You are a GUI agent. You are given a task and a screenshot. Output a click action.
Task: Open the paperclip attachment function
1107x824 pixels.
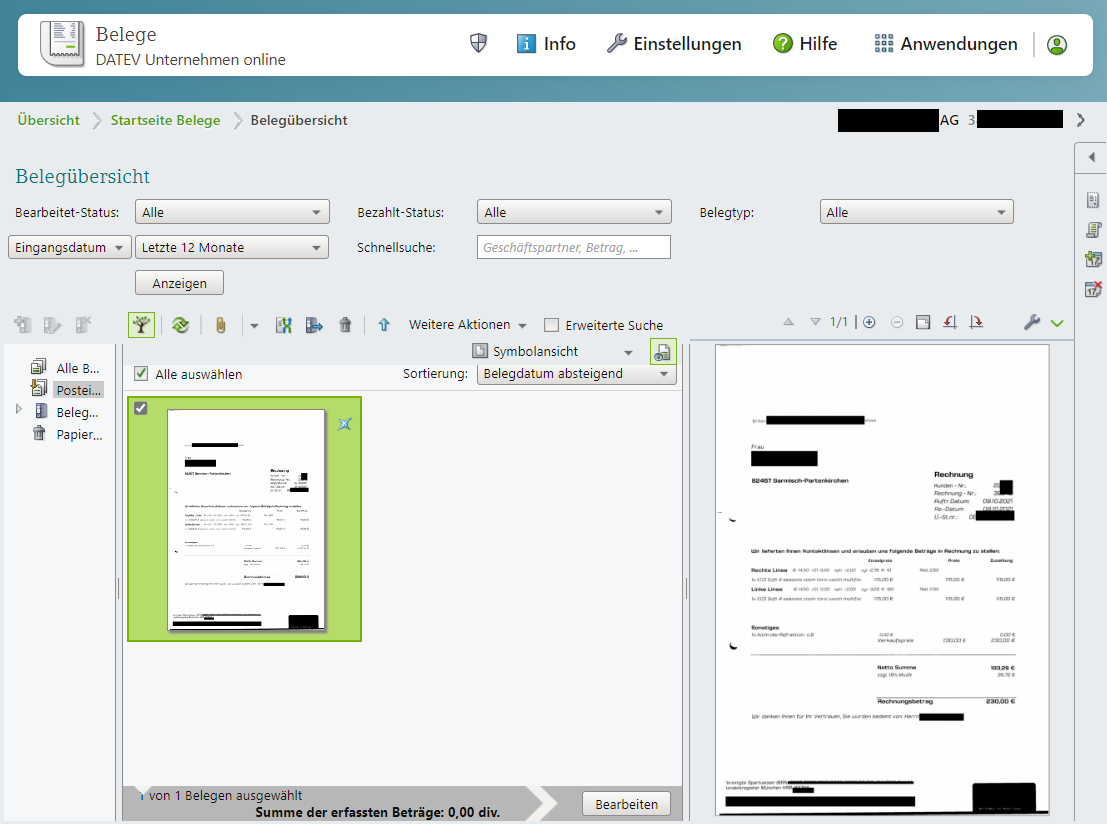(221, 324)
